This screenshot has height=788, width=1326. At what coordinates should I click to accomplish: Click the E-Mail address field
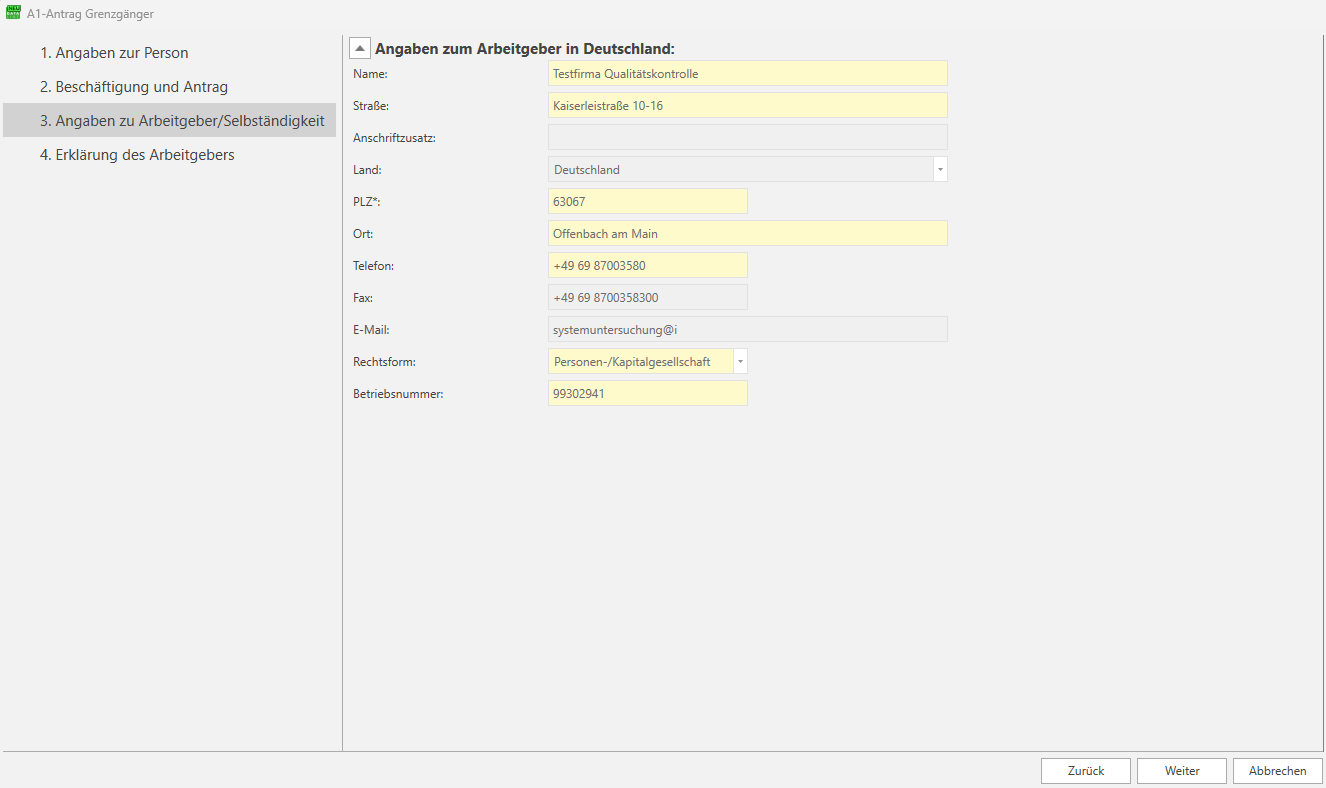tap(747, 330)
